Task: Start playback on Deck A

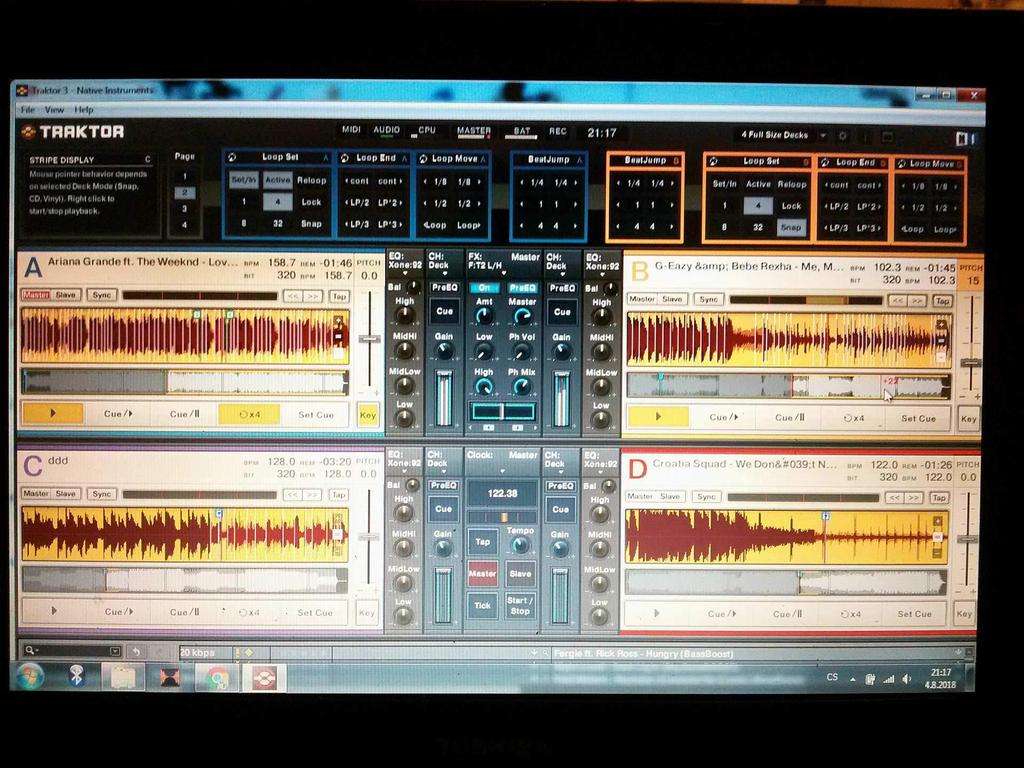Action: (x=53, y=413)
